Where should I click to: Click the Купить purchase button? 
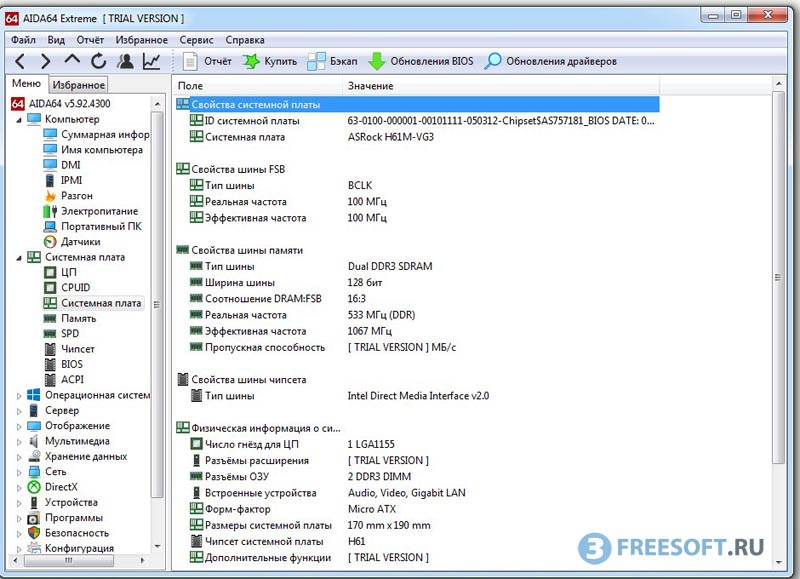(x=269, y=61)
